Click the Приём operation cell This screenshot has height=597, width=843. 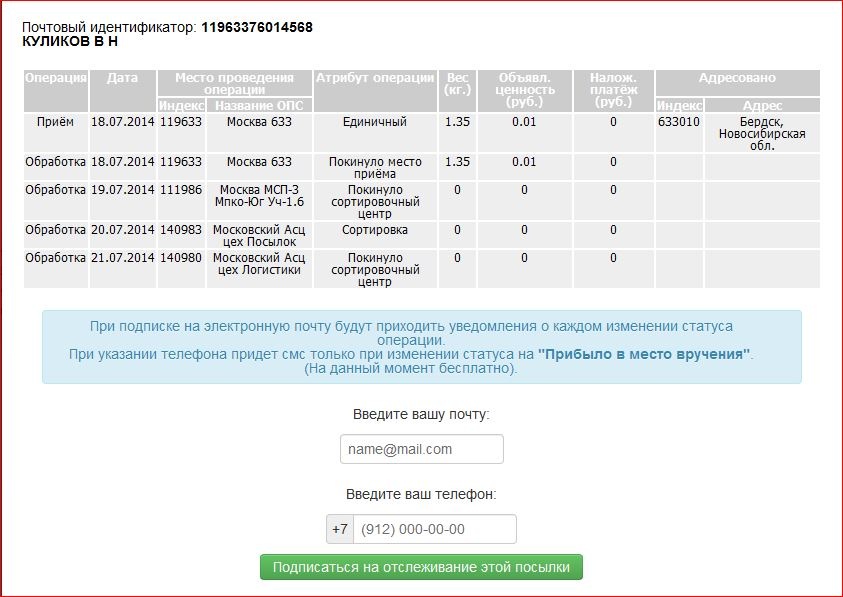[x=55, y=122]
